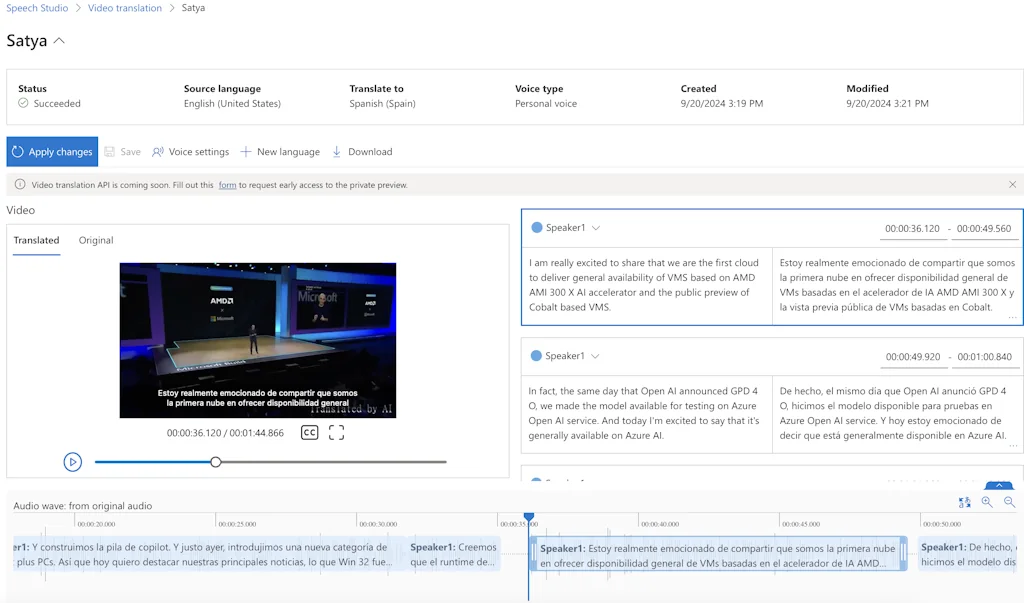1024x603 pixels.
Task: Click the Save icon in toolbar
Action: 110,151
